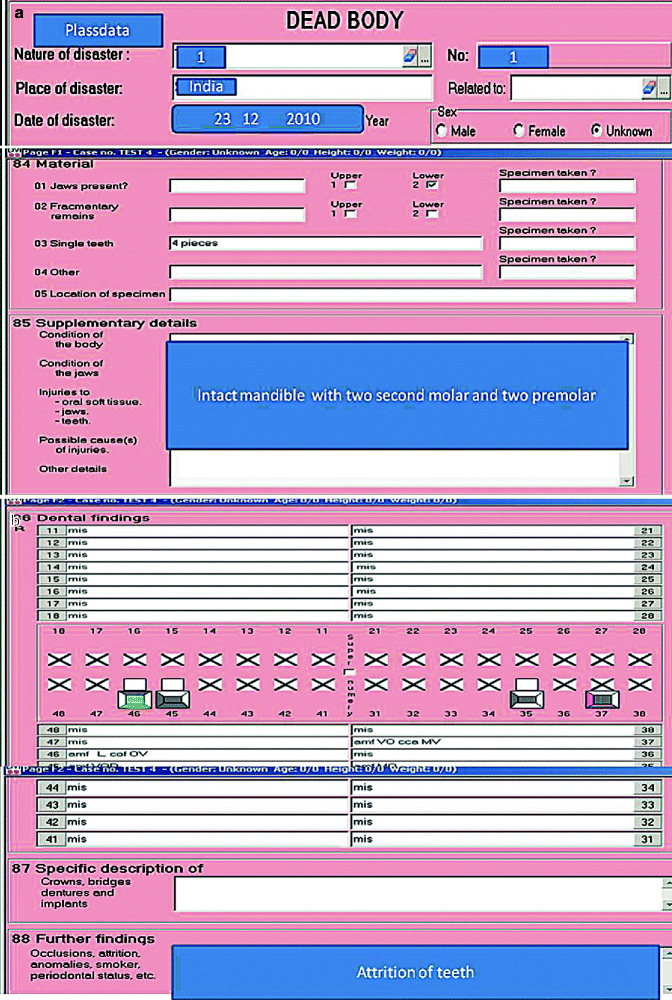Screen dimensions: 672x1000
Task: Click the Location of specimen field
Action: click(x=402, y=295)
